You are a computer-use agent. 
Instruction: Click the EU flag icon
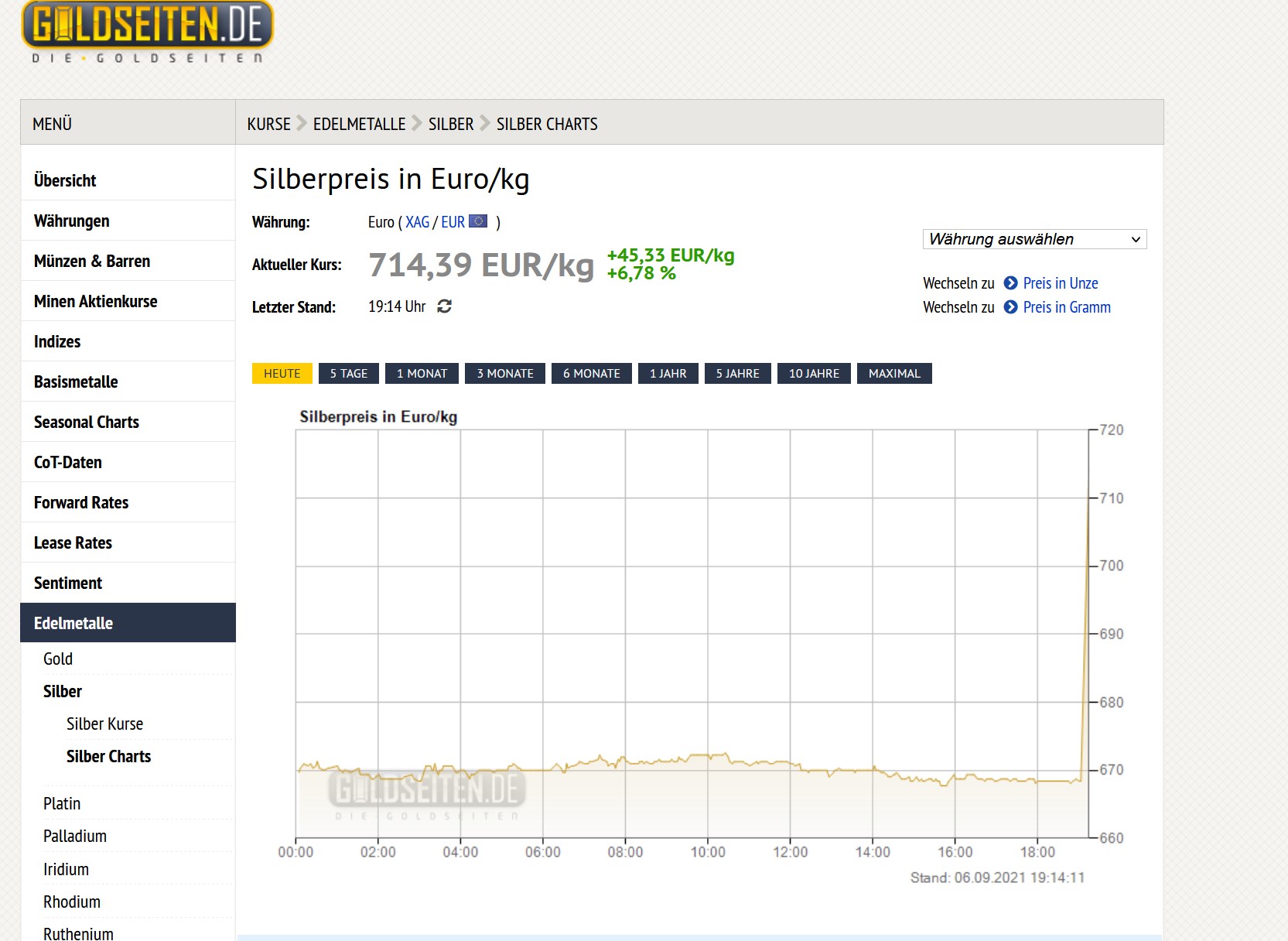(x=478, y=221)
